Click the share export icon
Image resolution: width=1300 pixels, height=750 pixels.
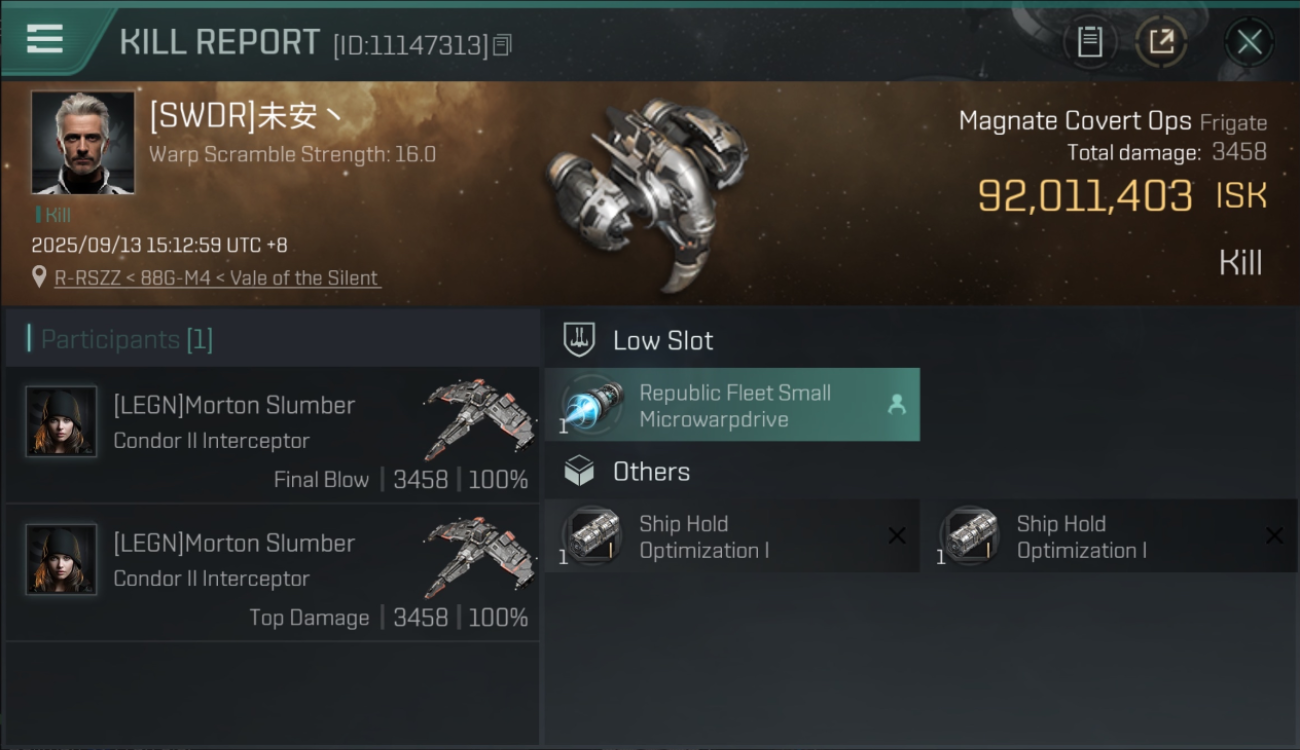pyautogui.click(x=1161, y=42)
